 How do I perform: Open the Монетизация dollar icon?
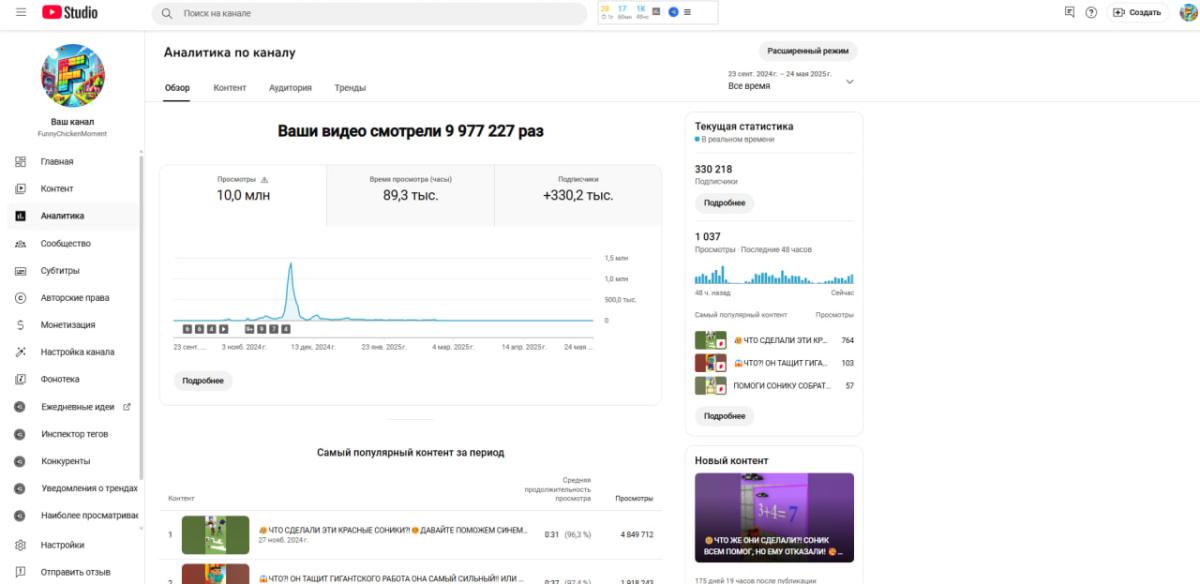click(20, 325)
